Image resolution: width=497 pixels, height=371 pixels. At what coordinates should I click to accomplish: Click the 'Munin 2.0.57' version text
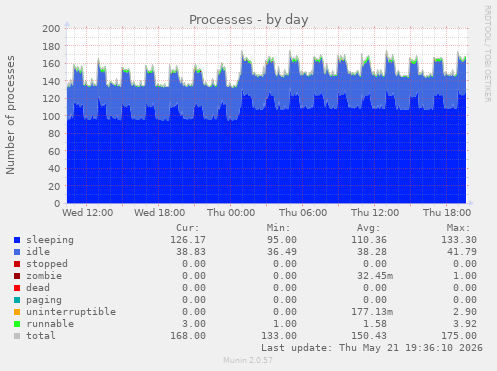tap(248, 360)
